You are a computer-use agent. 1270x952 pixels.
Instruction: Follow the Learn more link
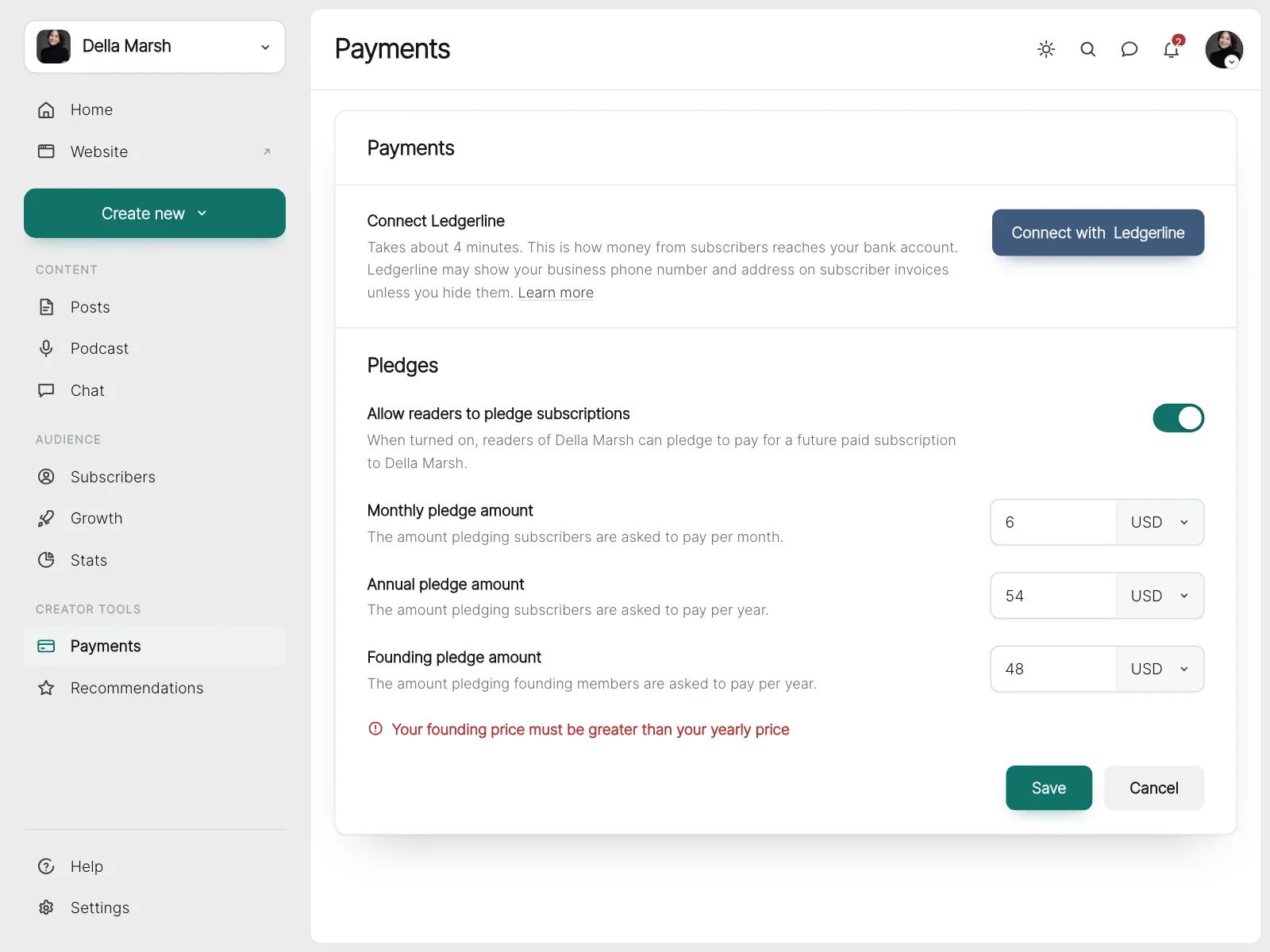tap(556, 293)
